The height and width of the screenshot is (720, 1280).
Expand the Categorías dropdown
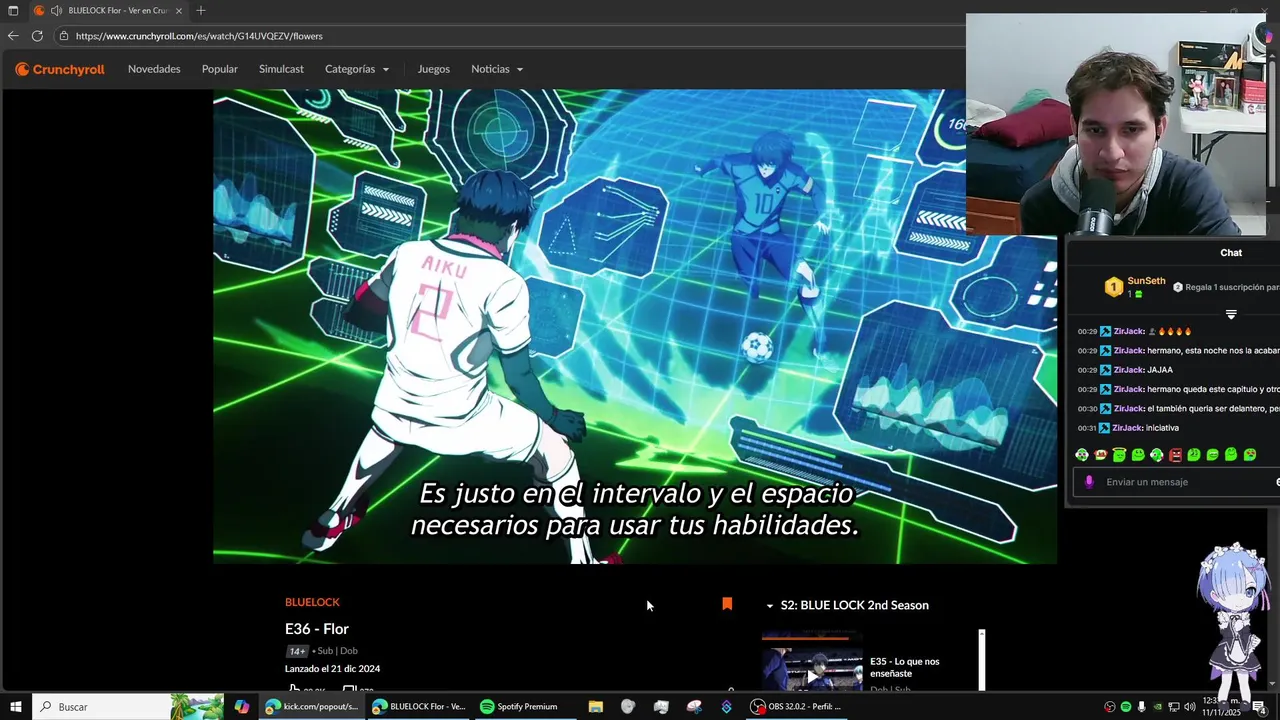coord(357,69)
